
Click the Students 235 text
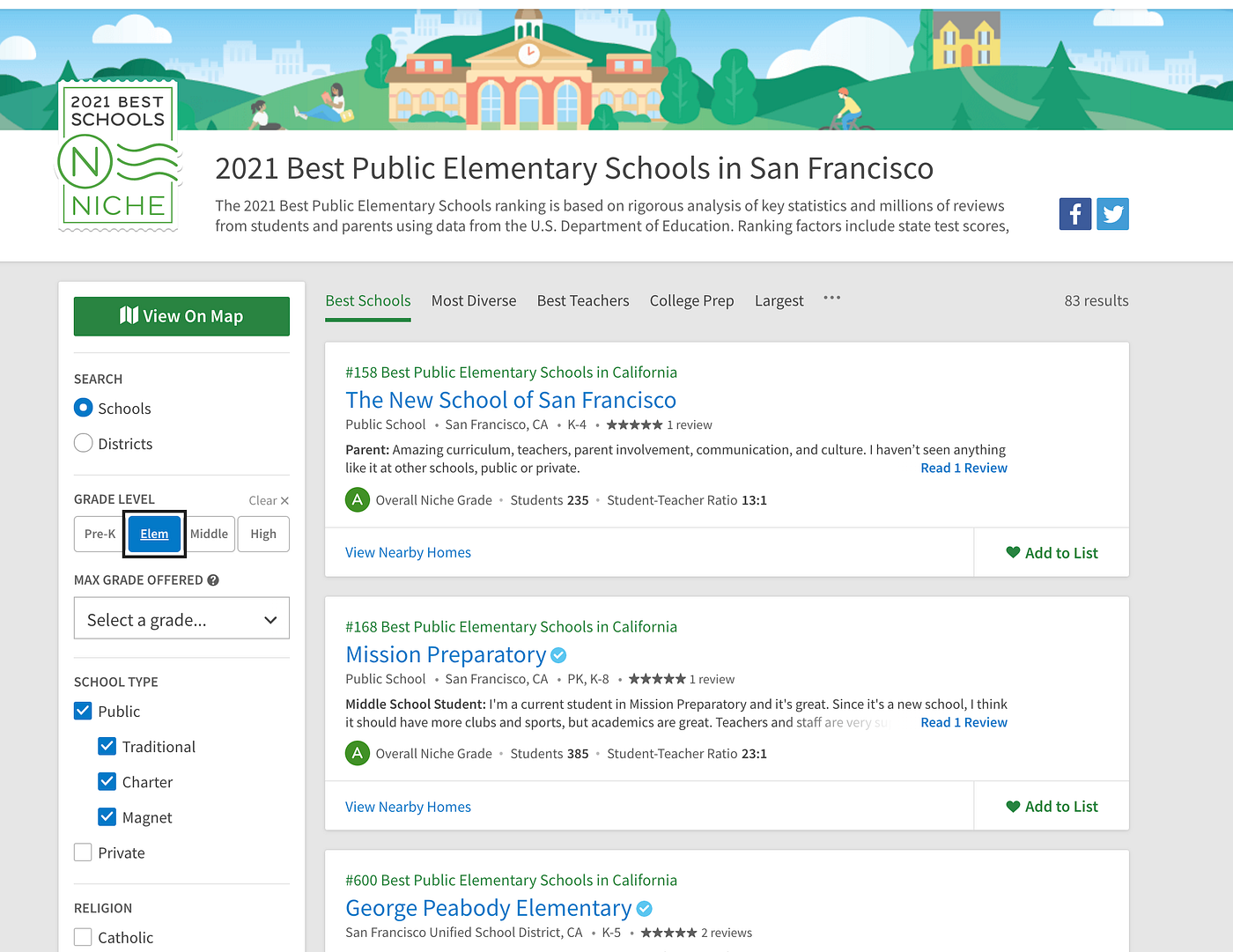[x=550, y=500]
